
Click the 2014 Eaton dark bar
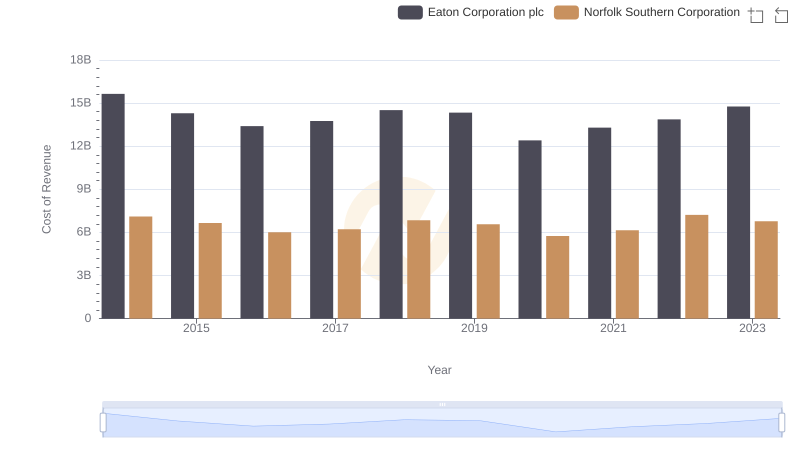click(x=113, y=206)
